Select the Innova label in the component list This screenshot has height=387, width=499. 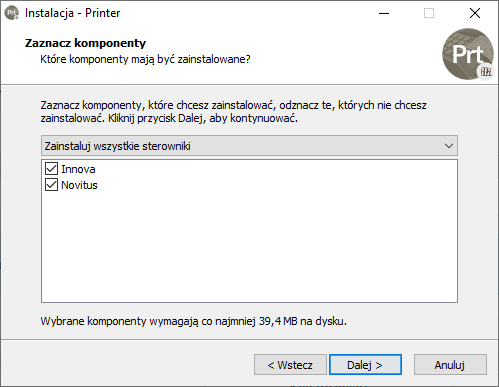(x=78, y=169)
